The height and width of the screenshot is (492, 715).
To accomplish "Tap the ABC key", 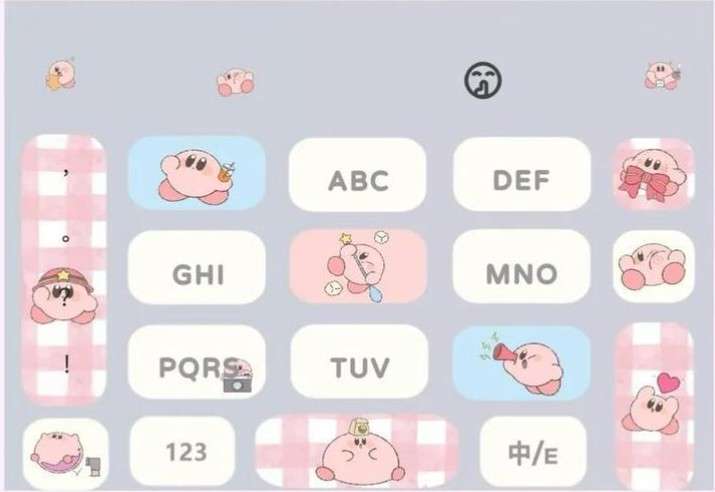I will (358, 175).
